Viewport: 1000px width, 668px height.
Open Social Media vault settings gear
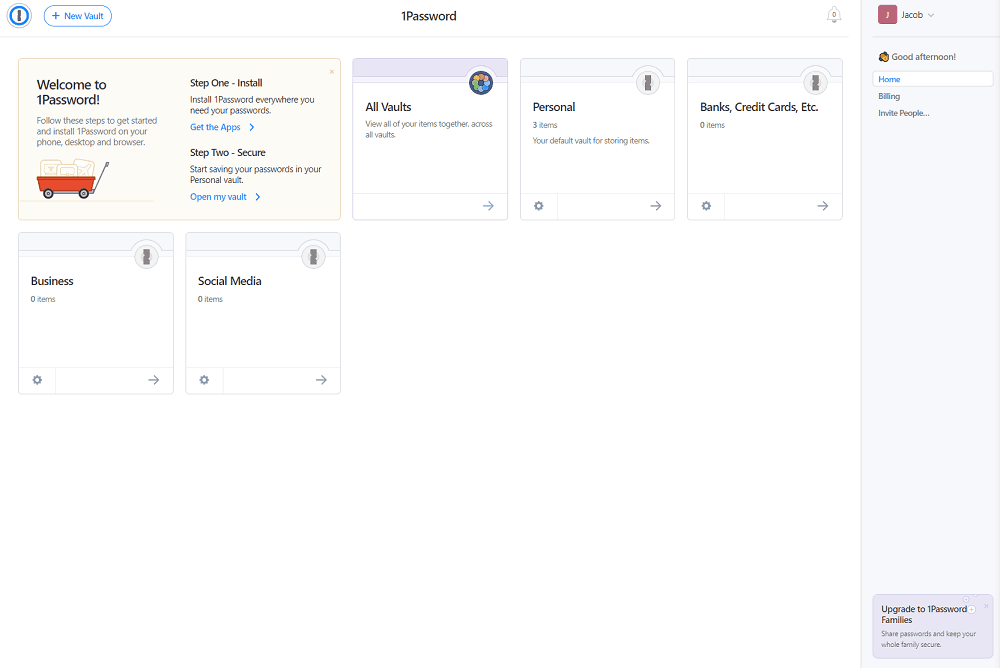coord(204,380)
